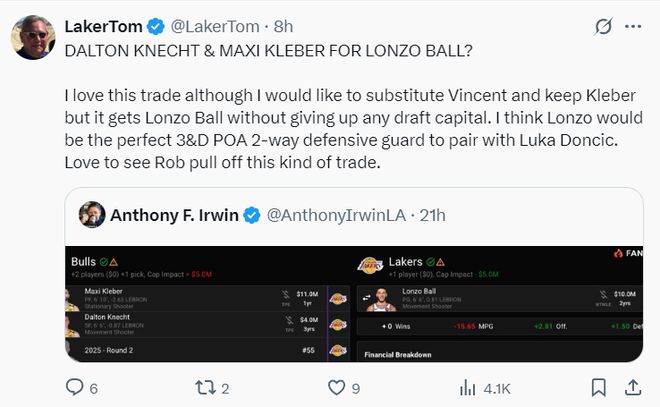The width and height of the screenshot is (660, 407).
Task: Open LakerTom's profile picture
Action: (x=32, y=38)
